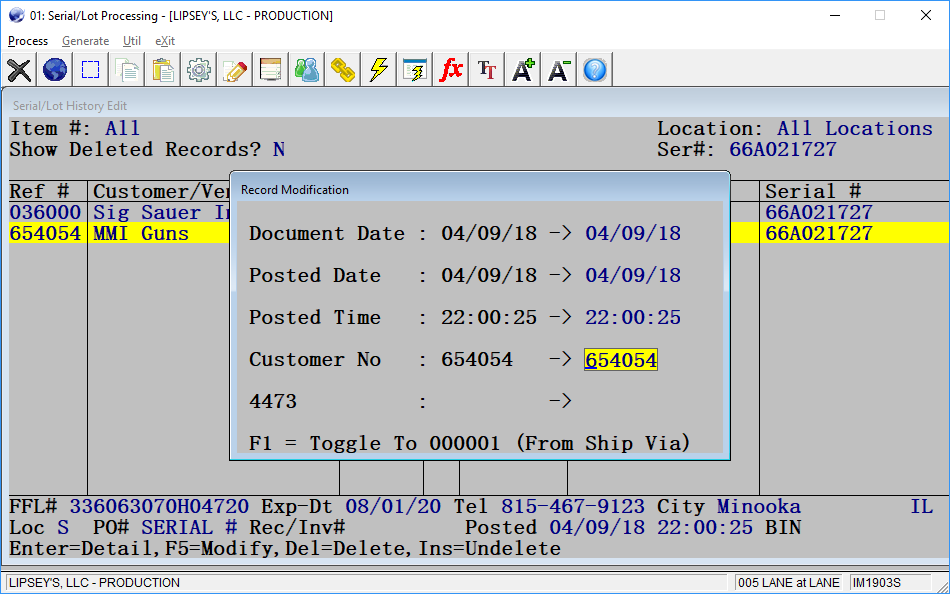Select the Sig Sauer row with Ref 036000
950x594 pixels.
pos(119,213)
